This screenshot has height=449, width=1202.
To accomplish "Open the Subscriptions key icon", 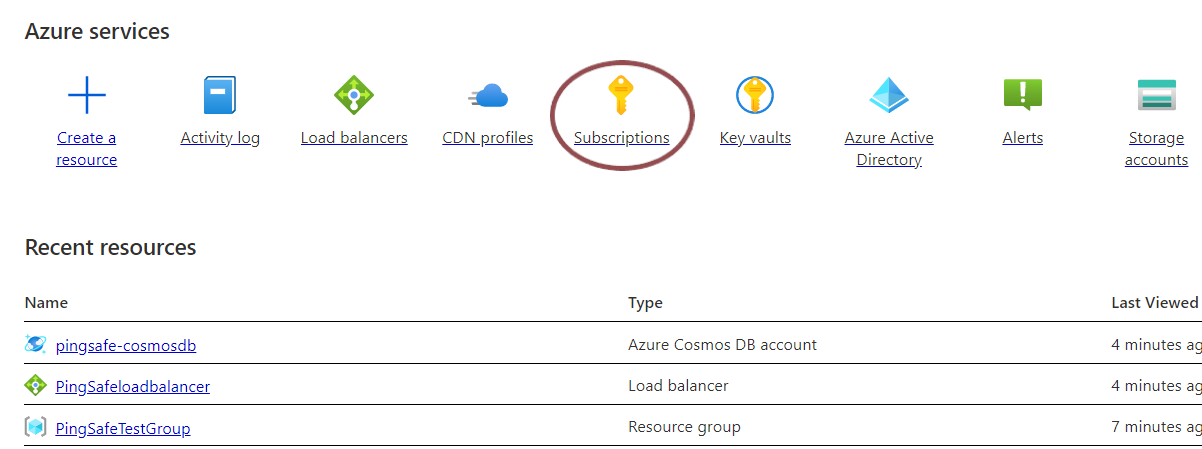I will [621, 96].
